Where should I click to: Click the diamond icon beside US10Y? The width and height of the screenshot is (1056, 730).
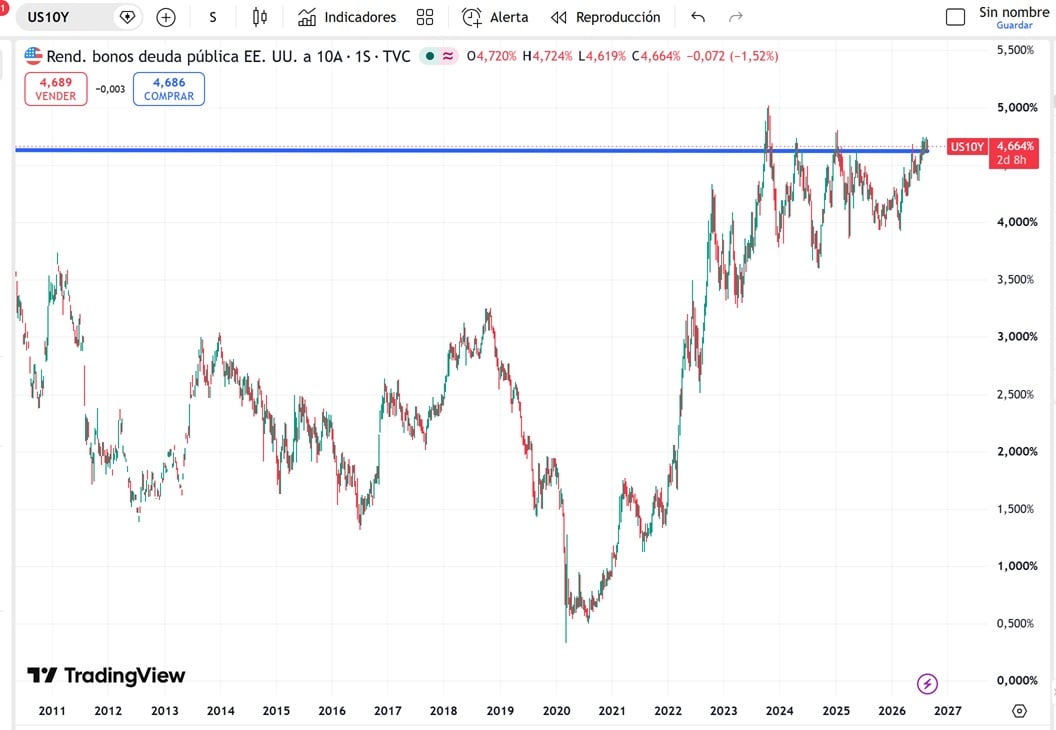click(x=127, y=17)
